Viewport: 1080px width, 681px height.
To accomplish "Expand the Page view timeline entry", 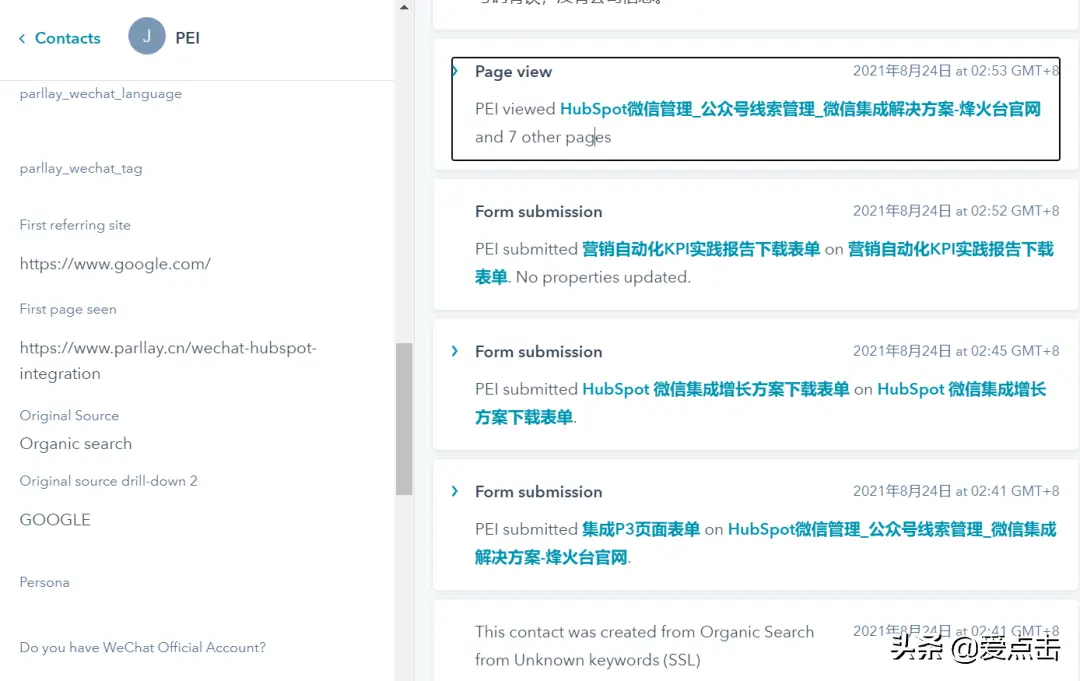I will (455, 72).
